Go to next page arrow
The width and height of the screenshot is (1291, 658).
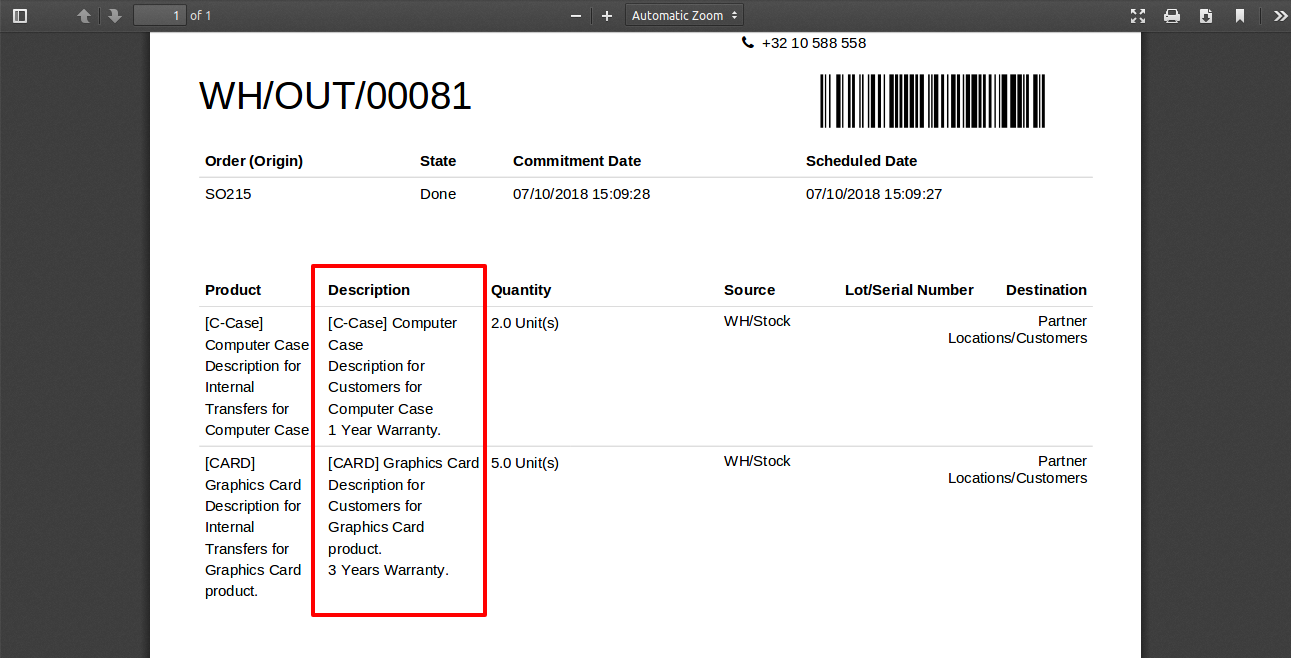(x=115, y=16)
